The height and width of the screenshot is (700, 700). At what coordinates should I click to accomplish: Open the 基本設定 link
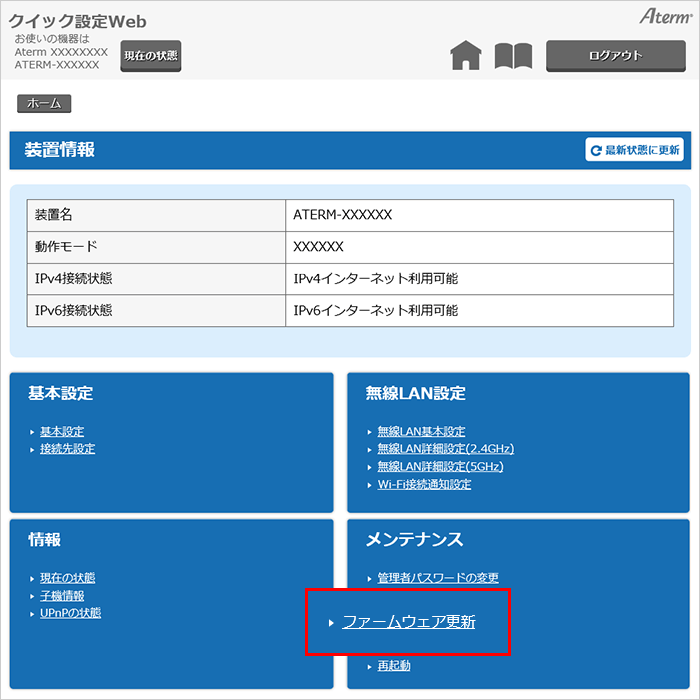pos(62,431)
